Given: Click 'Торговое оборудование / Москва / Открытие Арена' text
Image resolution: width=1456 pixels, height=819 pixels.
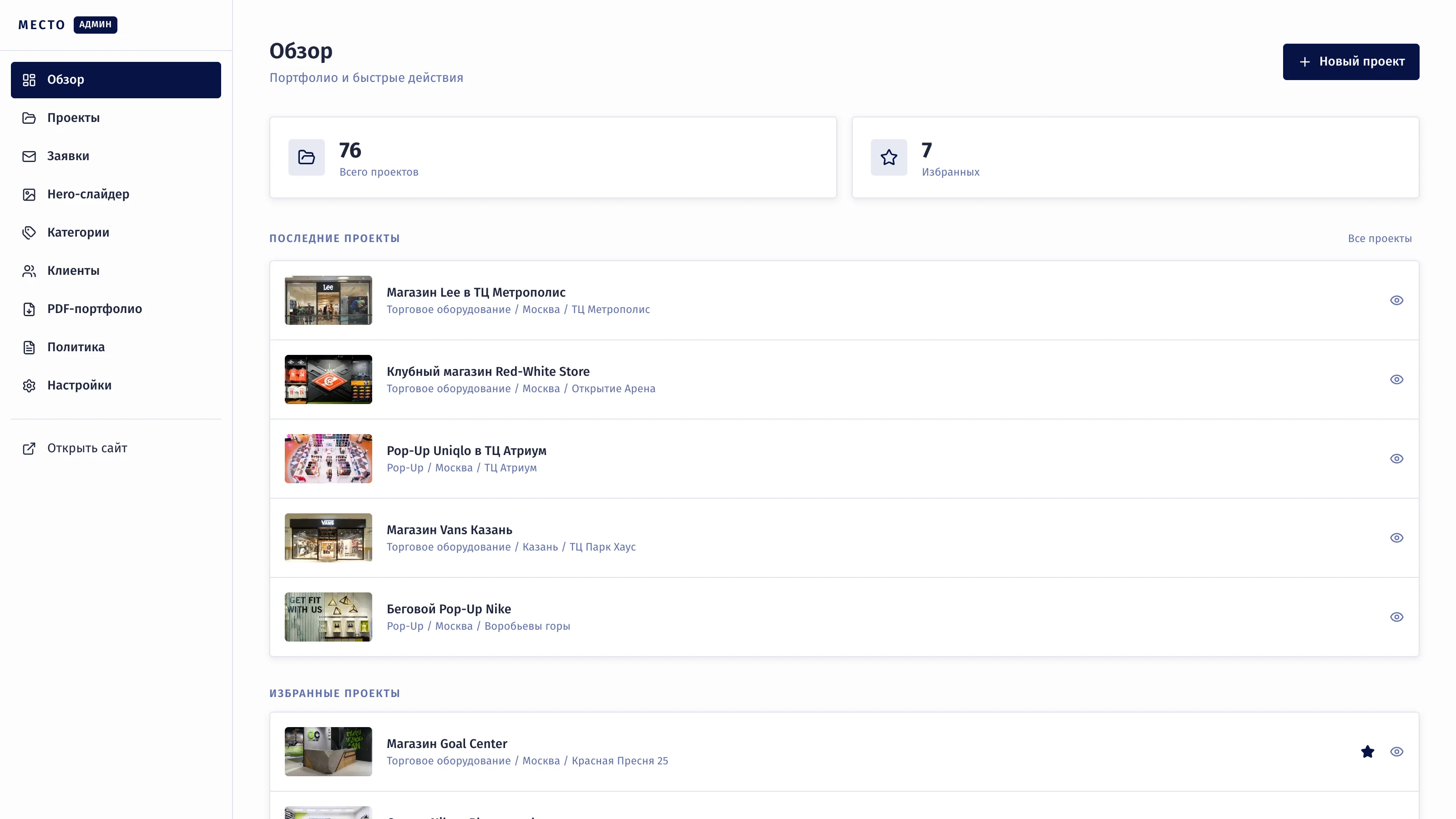Looking at the screenshot, I should [521, 389].
